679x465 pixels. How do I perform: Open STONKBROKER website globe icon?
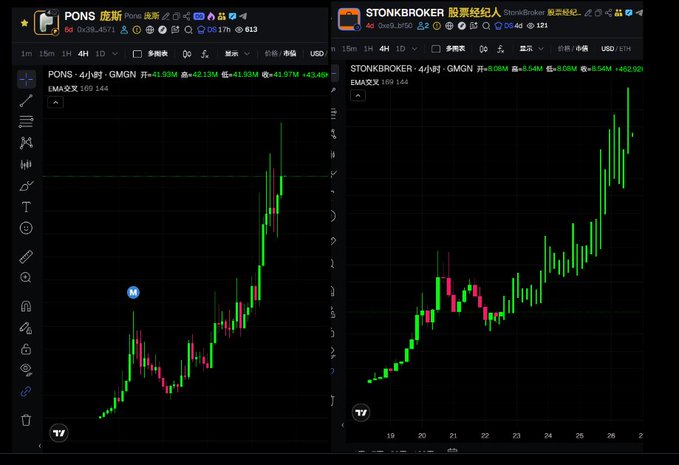(449, 26)
